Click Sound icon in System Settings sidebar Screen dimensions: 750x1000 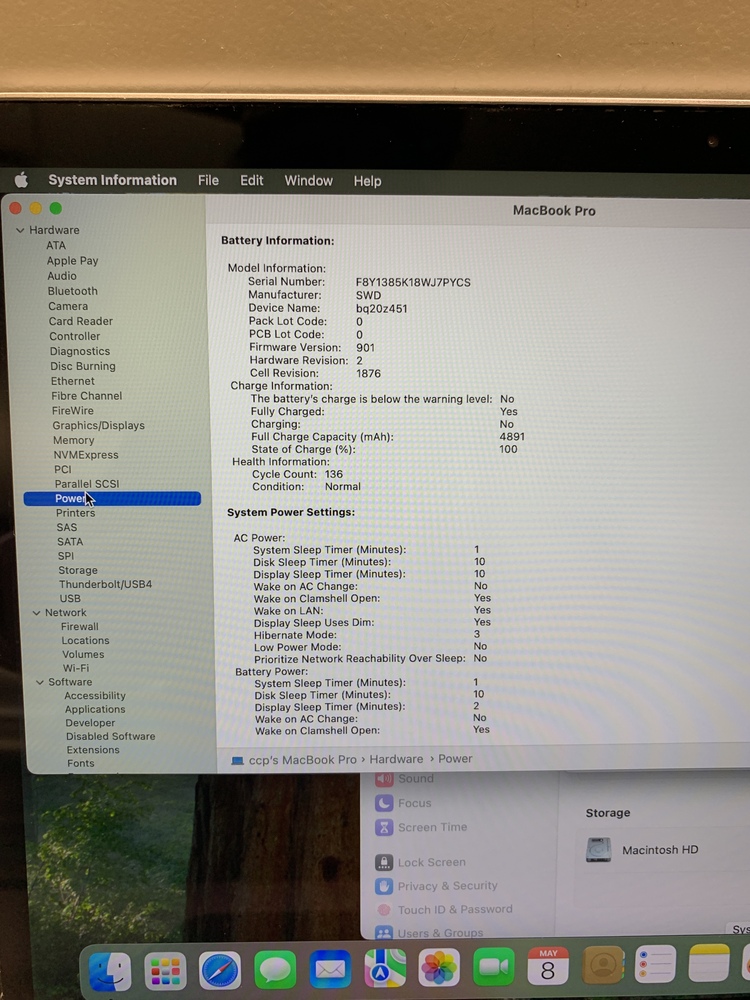click(x=384, y=779)
